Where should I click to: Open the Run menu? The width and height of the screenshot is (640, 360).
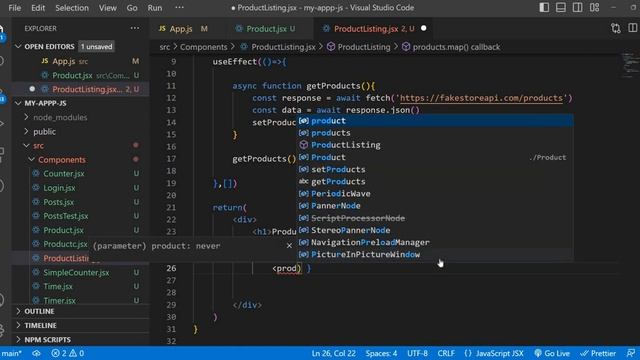(155, 8)
